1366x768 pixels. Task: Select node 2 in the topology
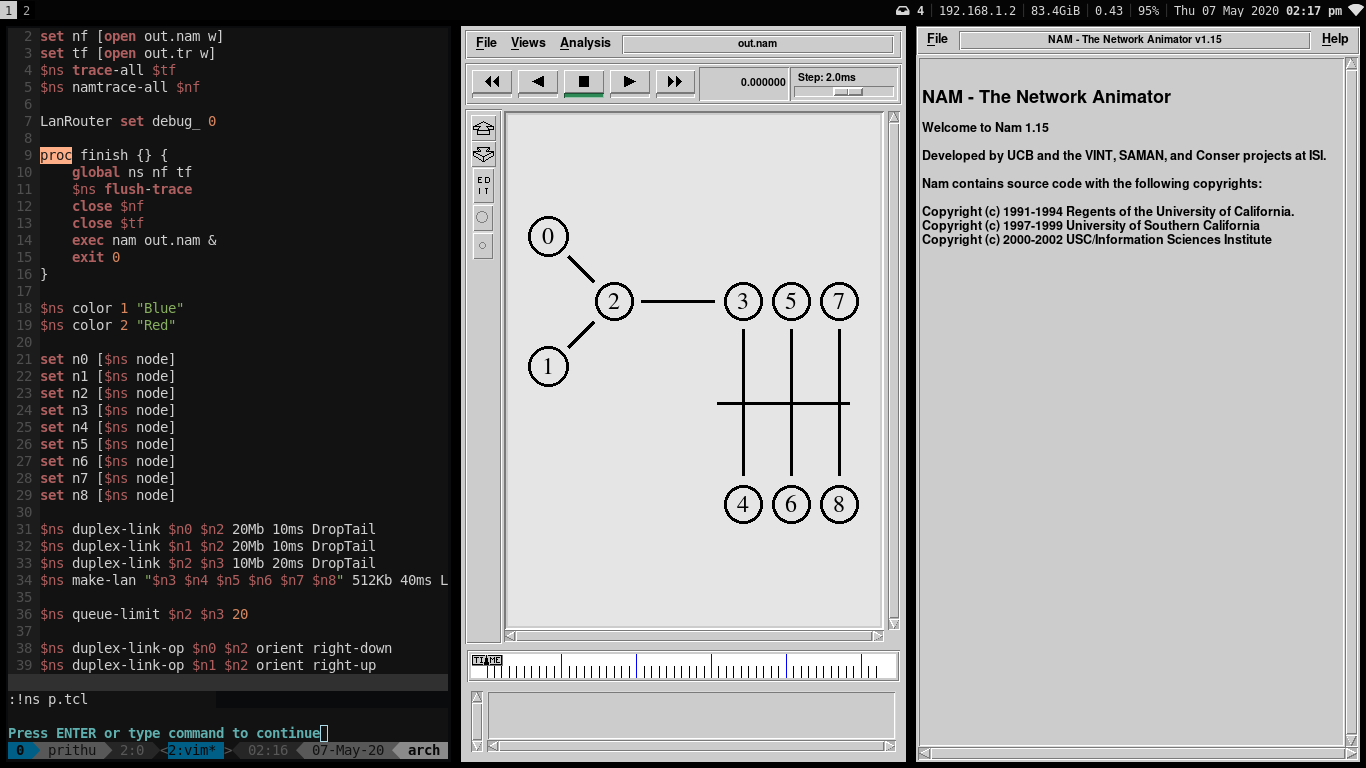(x=614, y=301)
